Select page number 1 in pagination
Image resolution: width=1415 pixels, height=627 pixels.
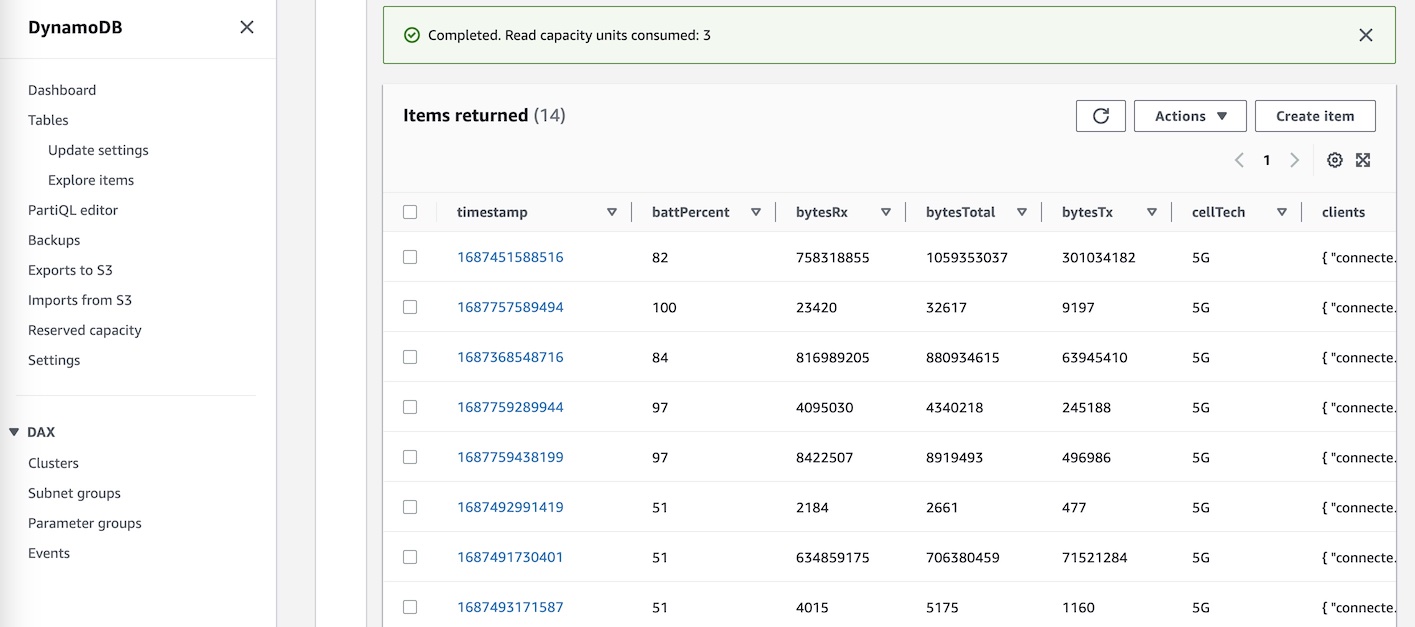(1267, 160)
